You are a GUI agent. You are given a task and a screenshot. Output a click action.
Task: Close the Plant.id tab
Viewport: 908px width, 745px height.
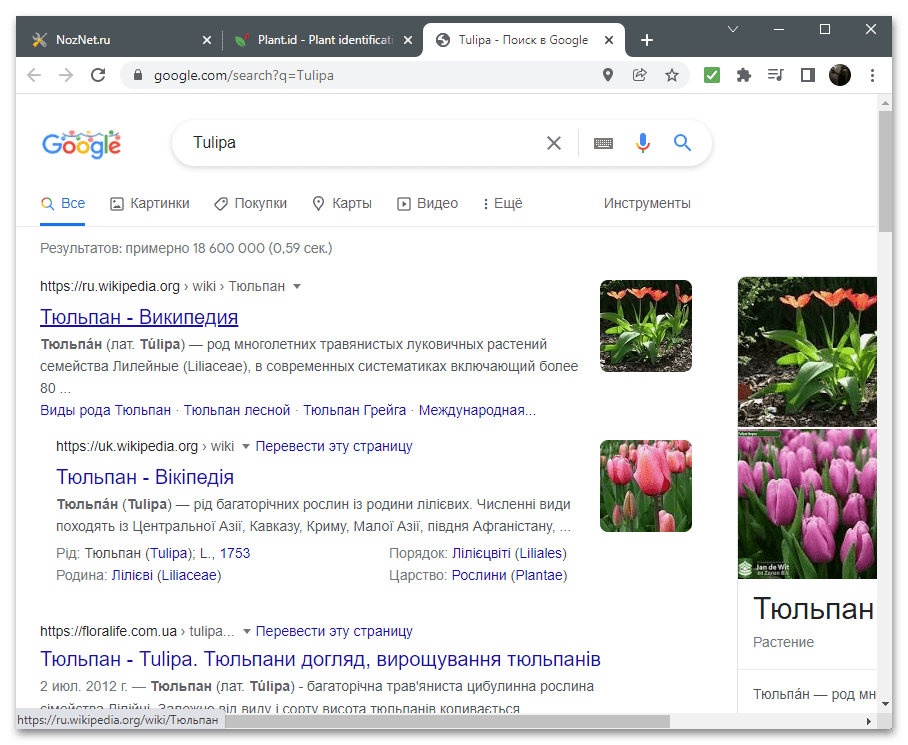point(408,40)
